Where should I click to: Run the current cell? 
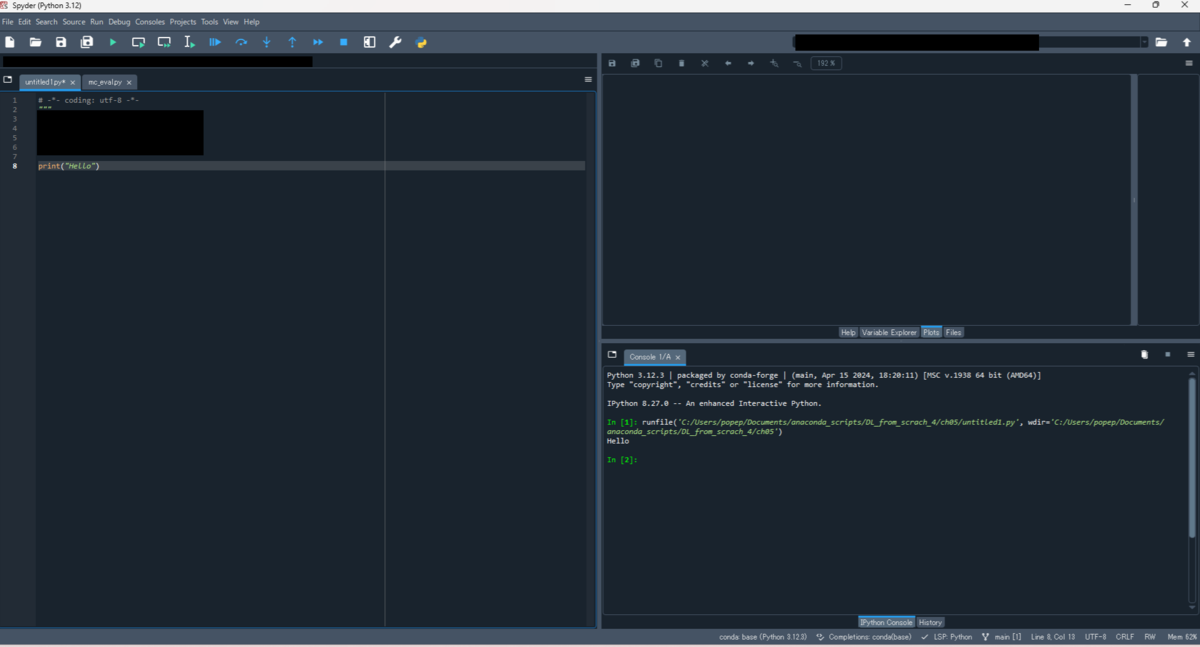(x=138, y=42)
